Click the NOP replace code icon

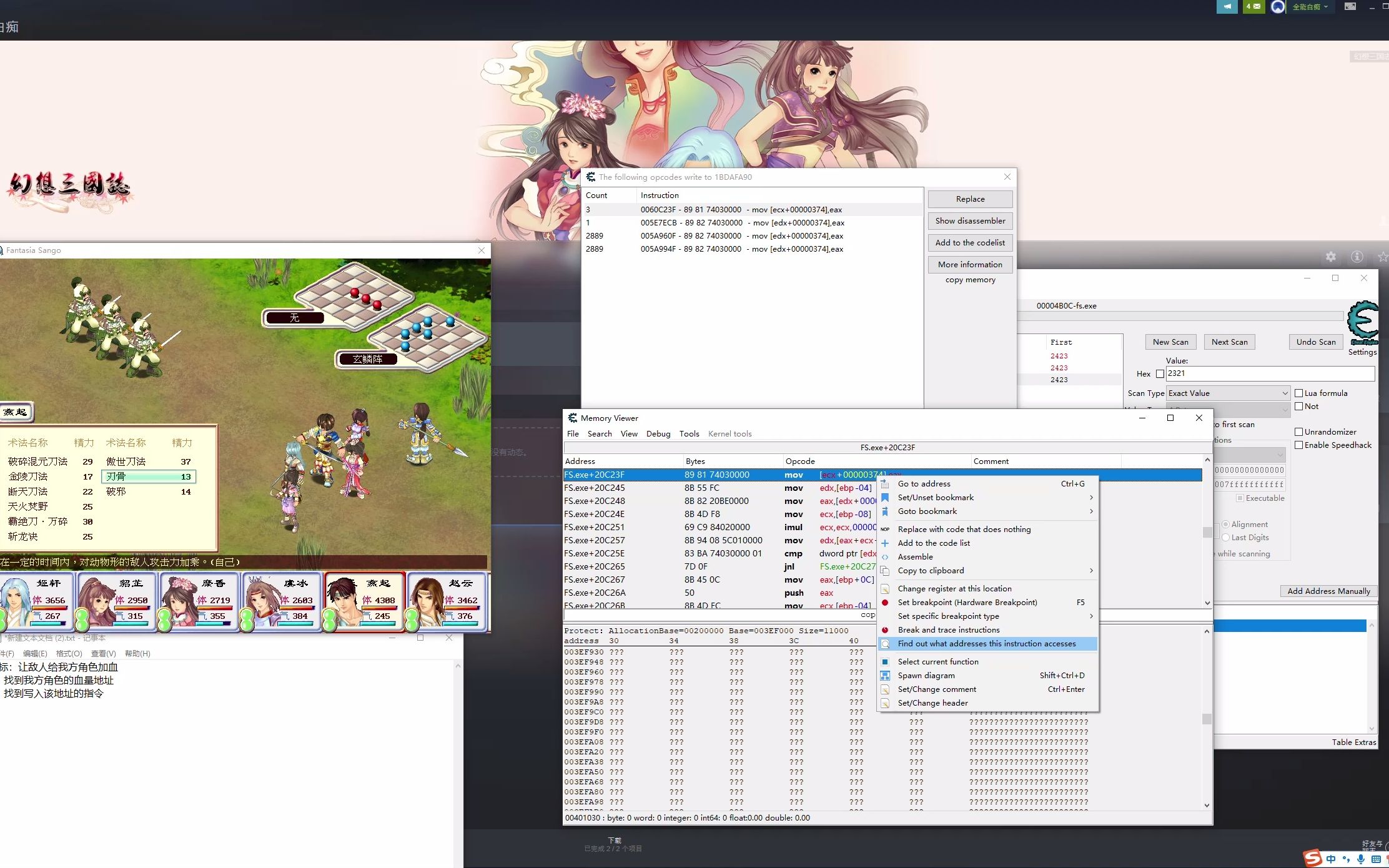point(885,530)
